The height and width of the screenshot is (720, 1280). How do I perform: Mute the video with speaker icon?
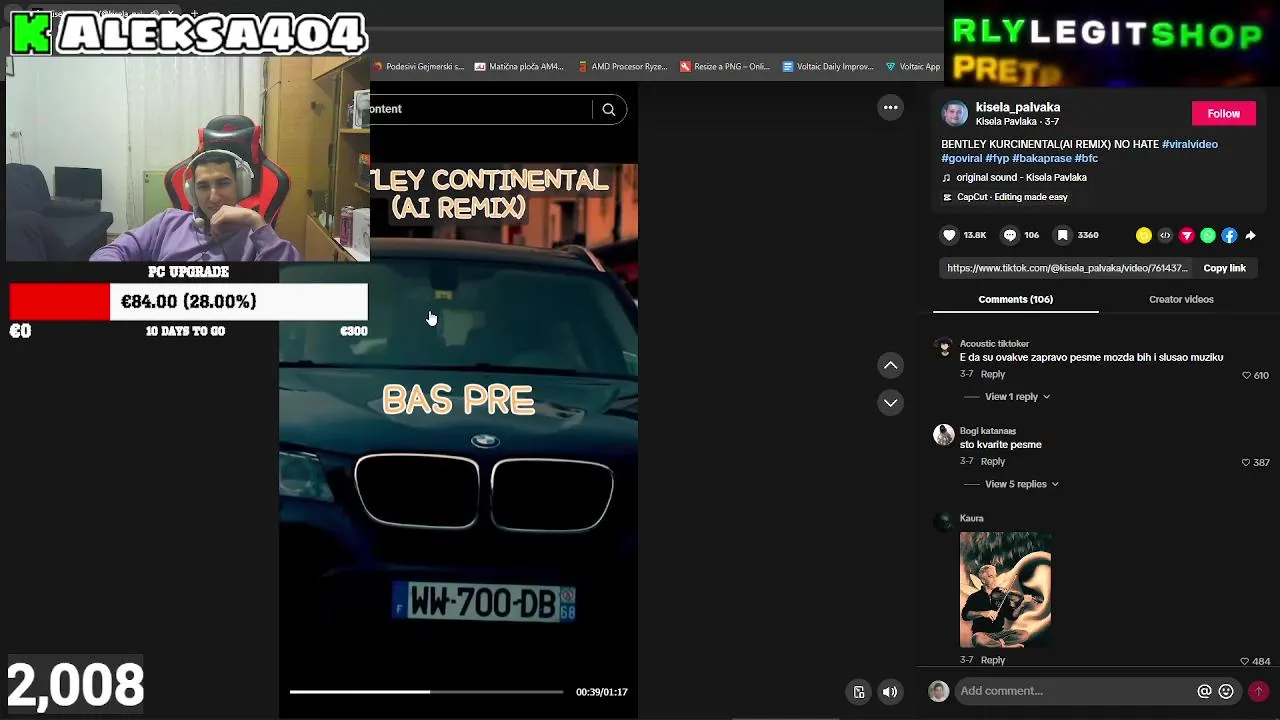(x=890, y=692)
